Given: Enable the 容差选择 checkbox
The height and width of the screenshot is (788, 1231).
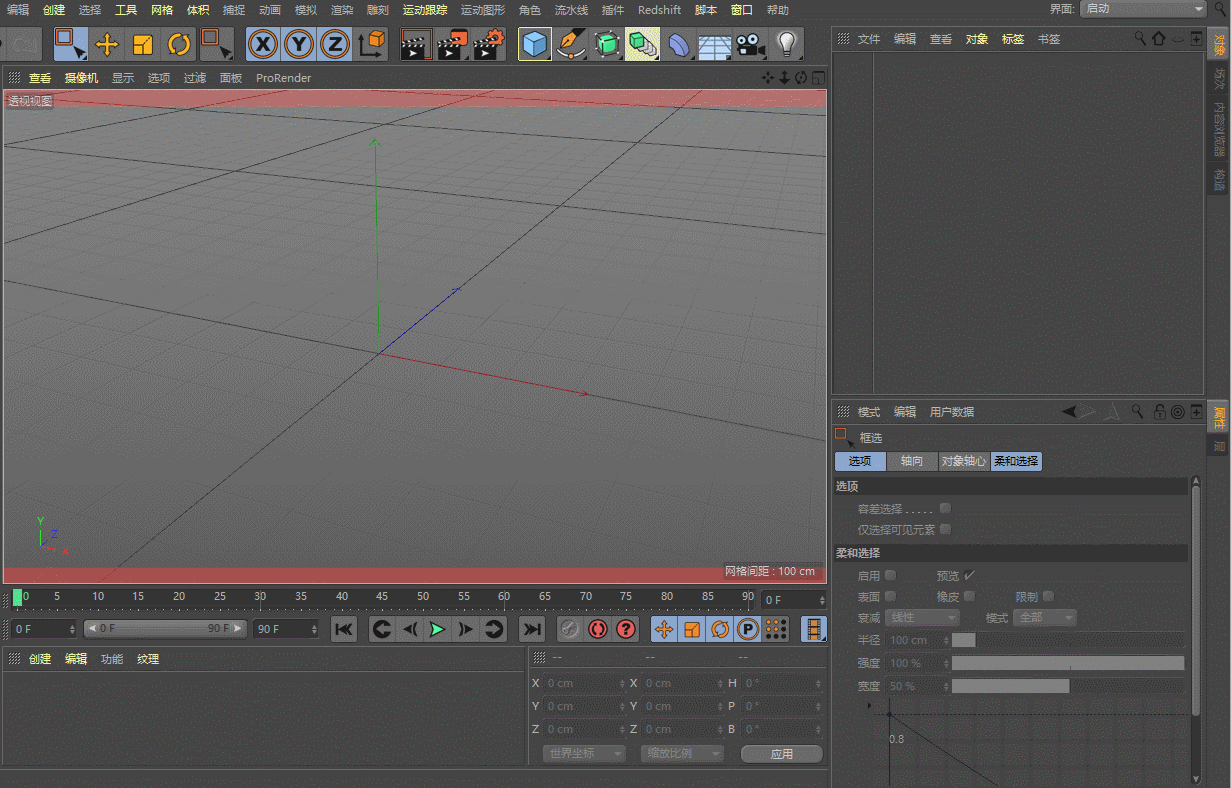Looking at the screenshot, I should pyautogui.click(x=945, y=508).
